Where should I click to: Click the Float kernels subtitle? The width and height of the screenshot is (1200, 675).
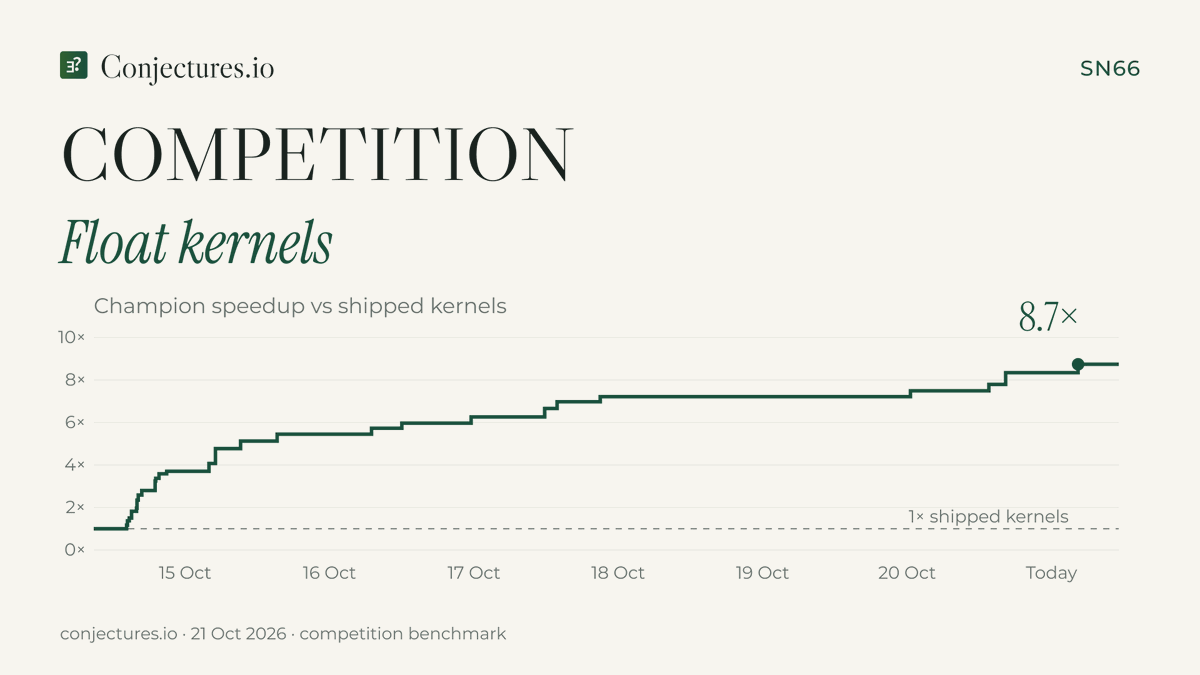[195, 241]
